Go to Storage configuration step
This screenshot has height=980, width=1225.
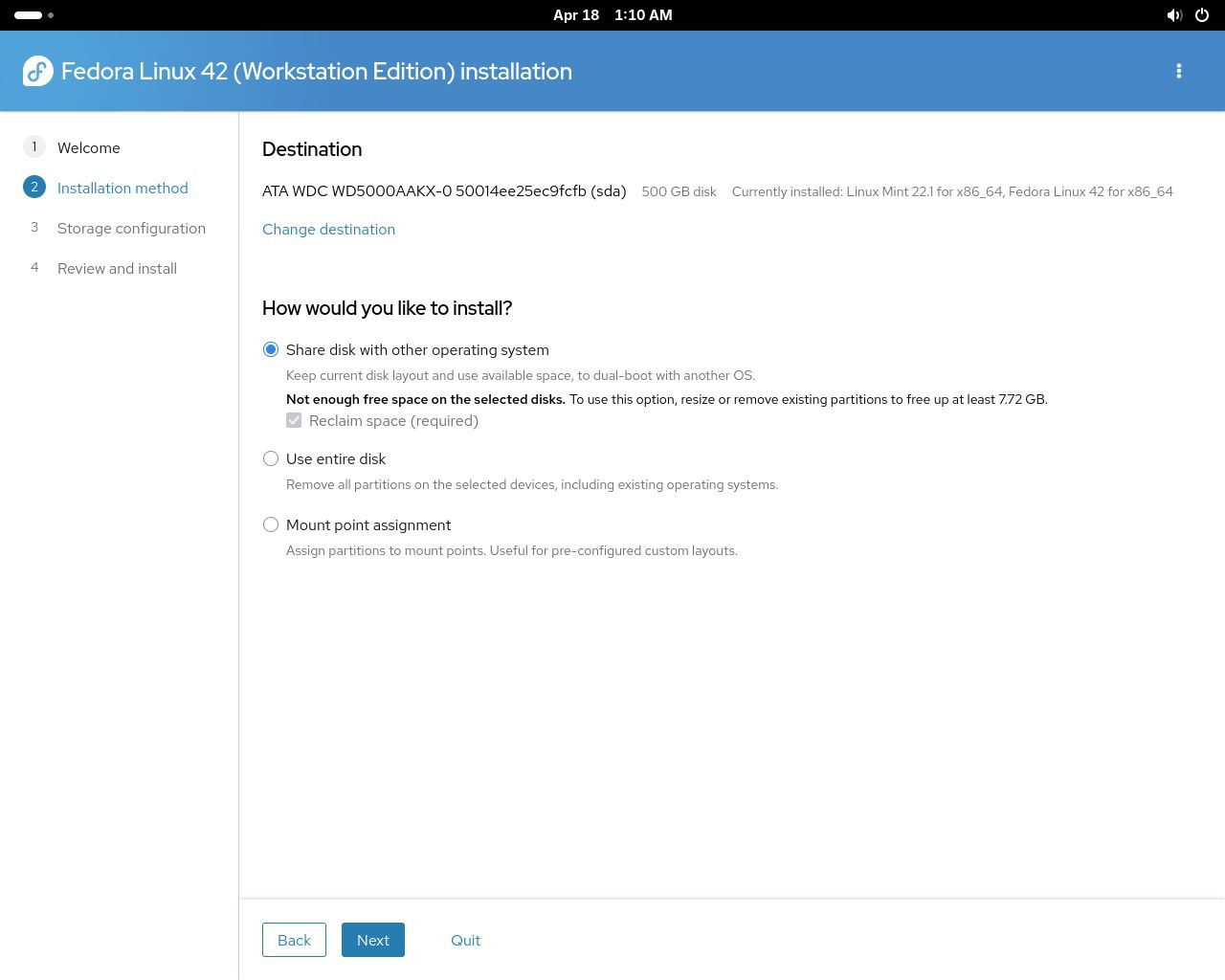click(x=131, y=228)
